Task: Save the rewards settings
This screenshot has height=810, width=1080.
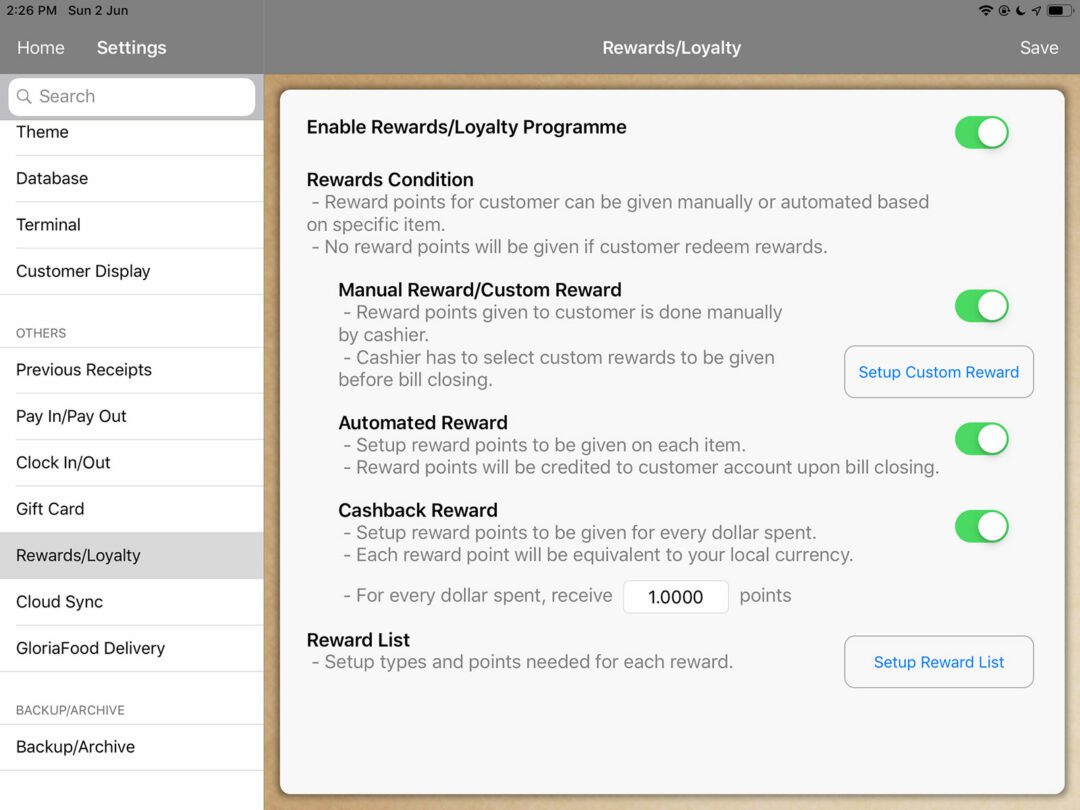Action: pos(1038,48)
